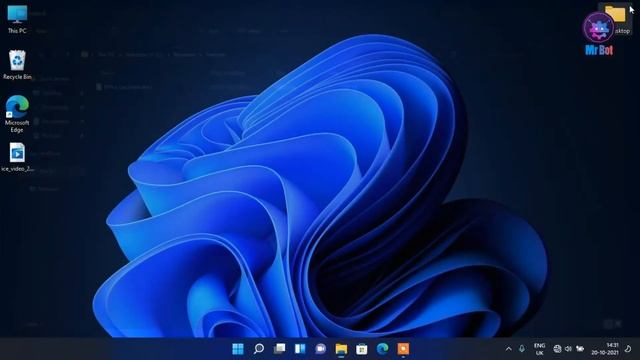Open the This PC desktop icon

click(x=17, y=19)
